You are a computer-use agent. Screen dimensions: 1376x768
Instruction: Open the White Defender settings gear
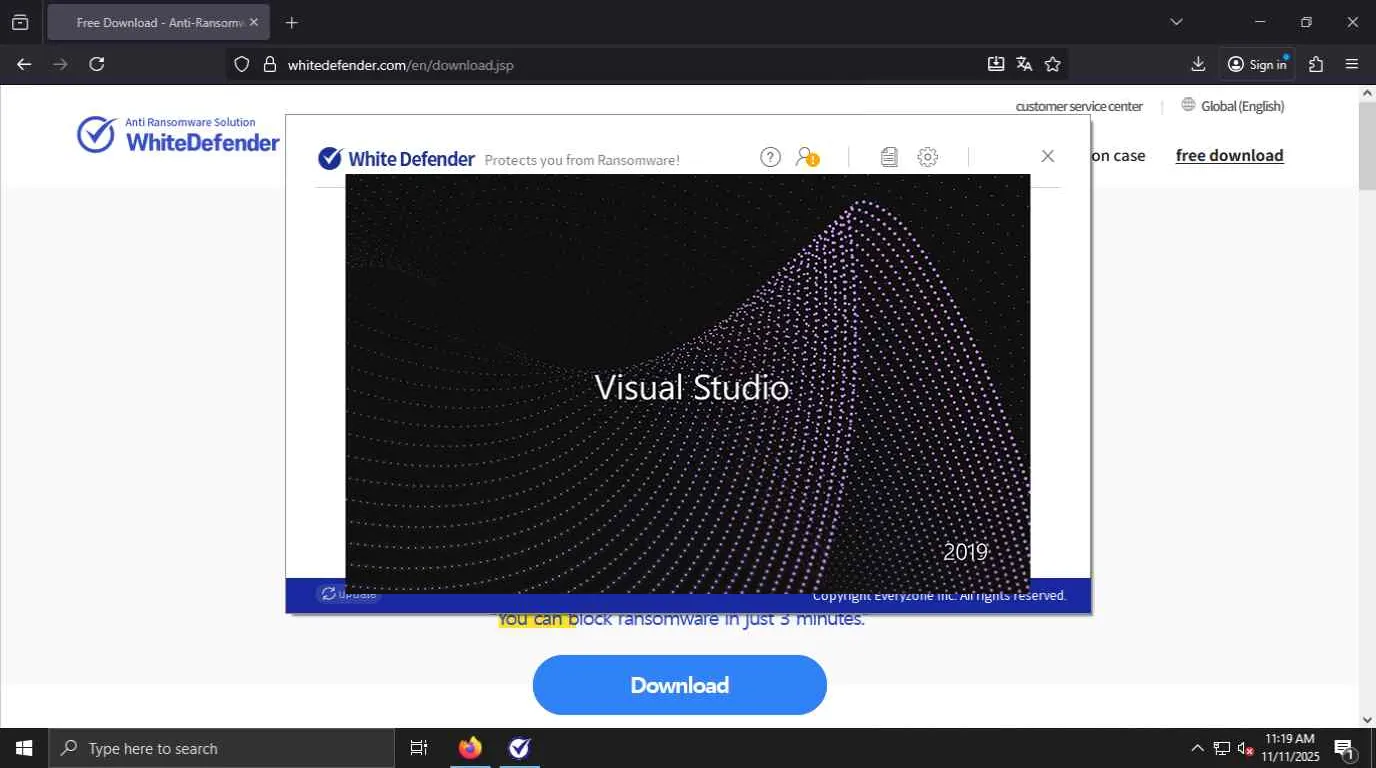pyautogui.click(x=928, y=157)
